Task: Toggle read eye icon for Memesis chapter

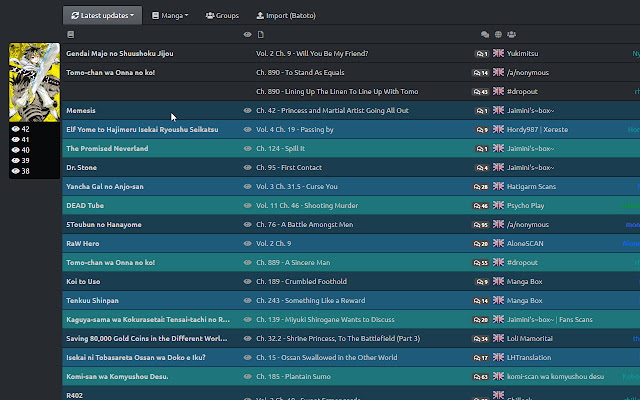Action: [248, 110]
